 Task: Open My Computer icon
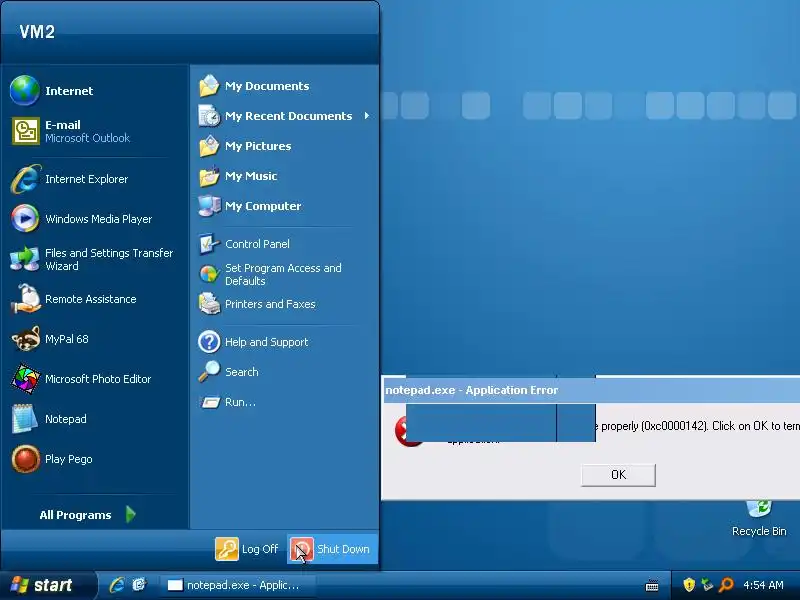[x=209, y=206]
